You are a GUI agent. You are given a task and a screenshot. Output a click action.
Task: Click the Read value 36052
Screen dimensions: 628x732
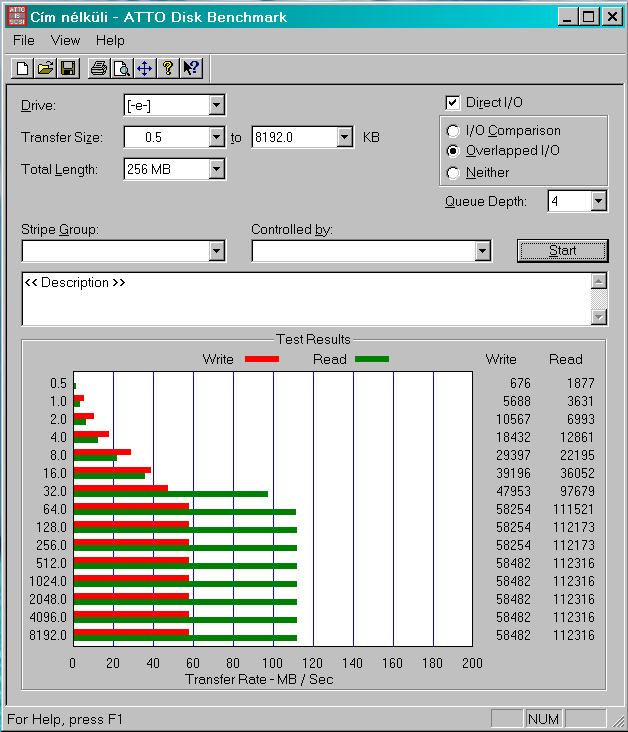(x=577, y=473)
